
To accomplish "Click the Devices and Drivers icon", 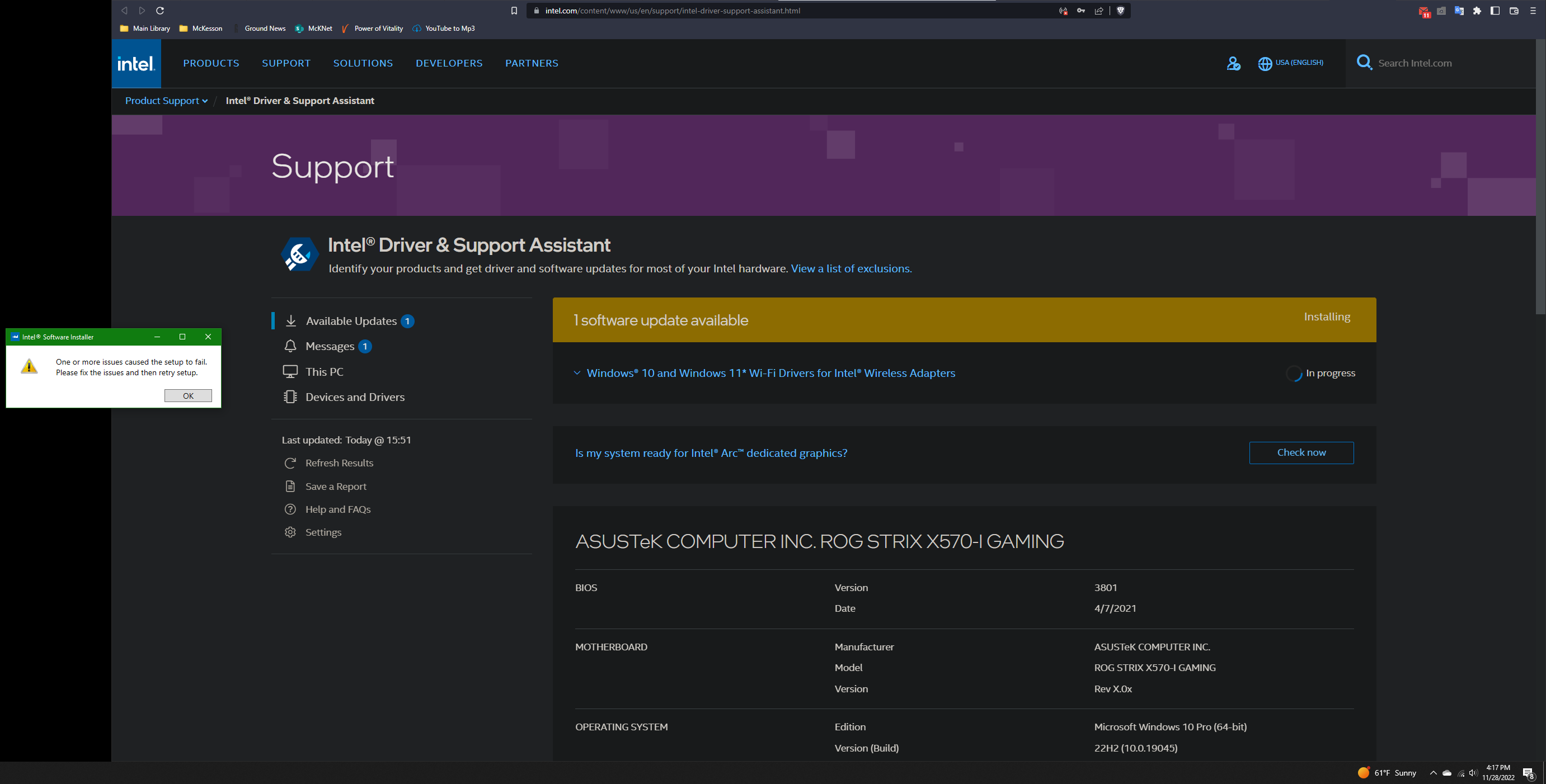I will click(290, 396).
